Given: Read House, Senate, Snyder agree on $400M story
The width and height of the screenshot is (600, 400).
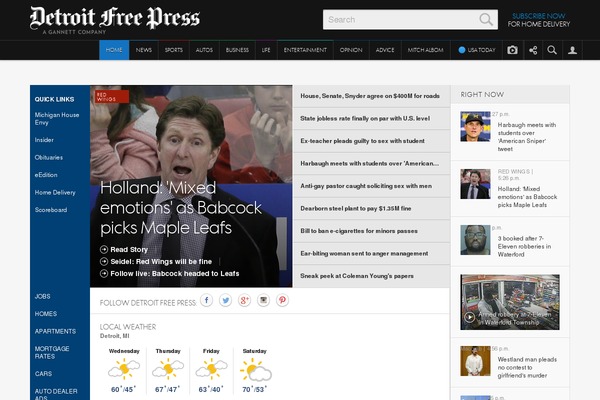Looking at the screenshot, I should 370,96.
